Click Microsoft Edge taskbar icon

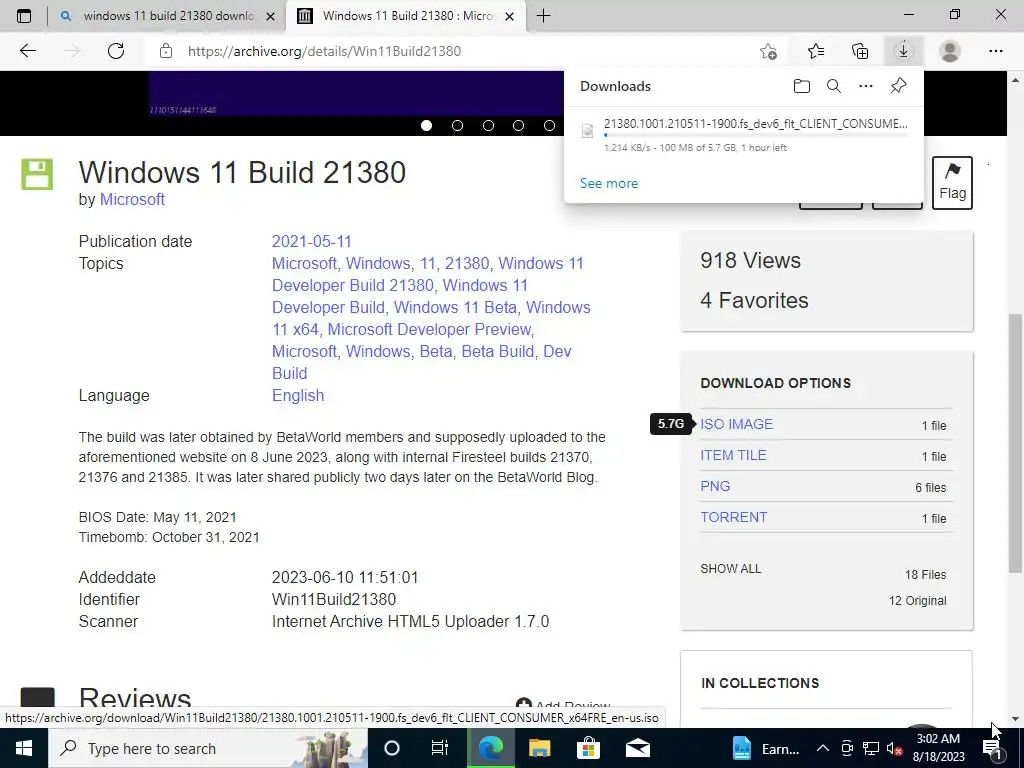tap(490, 748)
